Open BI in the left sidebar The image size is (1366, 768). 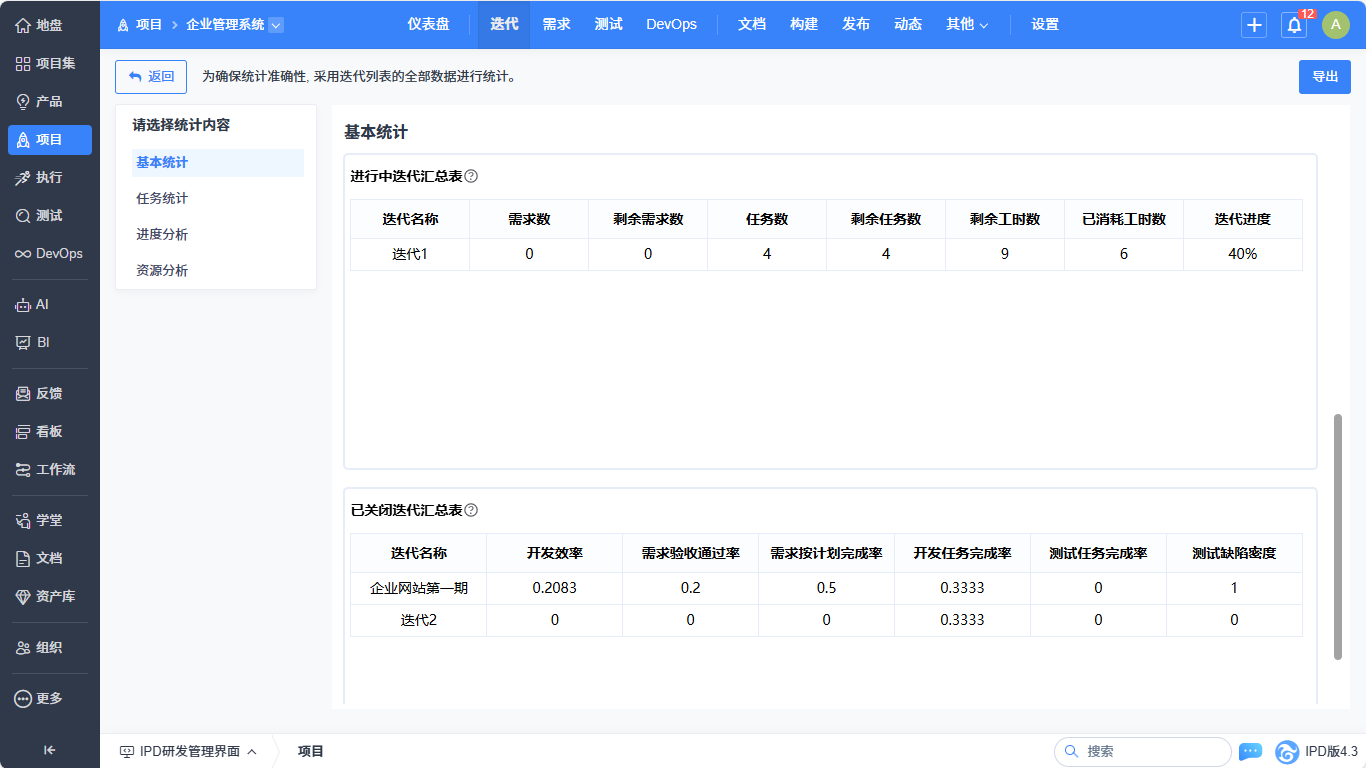pos(43,342)
